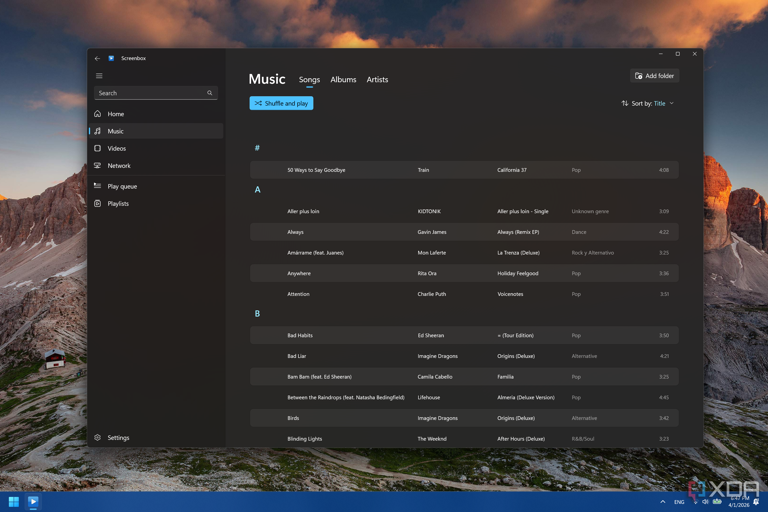Switch to the Albums tab
Viewport: 768px width, 512px height.
343,80
